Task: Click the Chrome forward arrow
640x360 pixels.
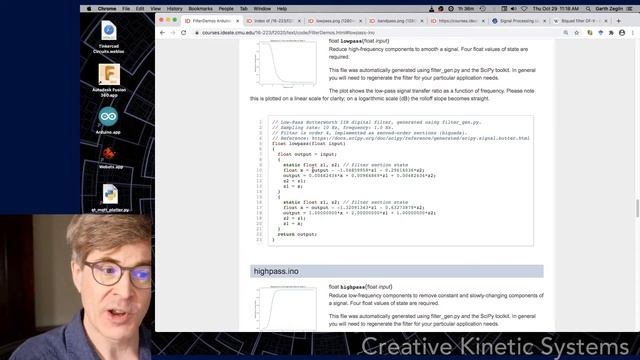Action: [173, 33]
